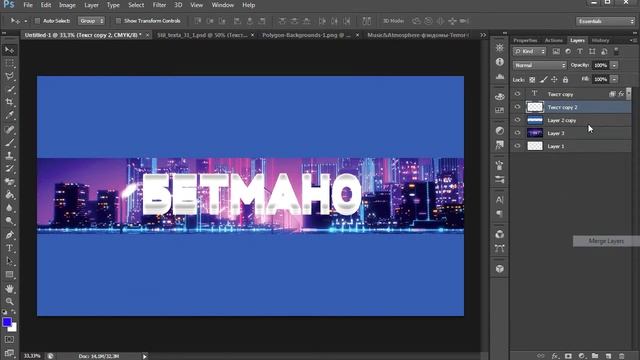The height and width of the screenshot is (360, 640).
Task: Change screen mode icon
Action: [x=9, y=353]
